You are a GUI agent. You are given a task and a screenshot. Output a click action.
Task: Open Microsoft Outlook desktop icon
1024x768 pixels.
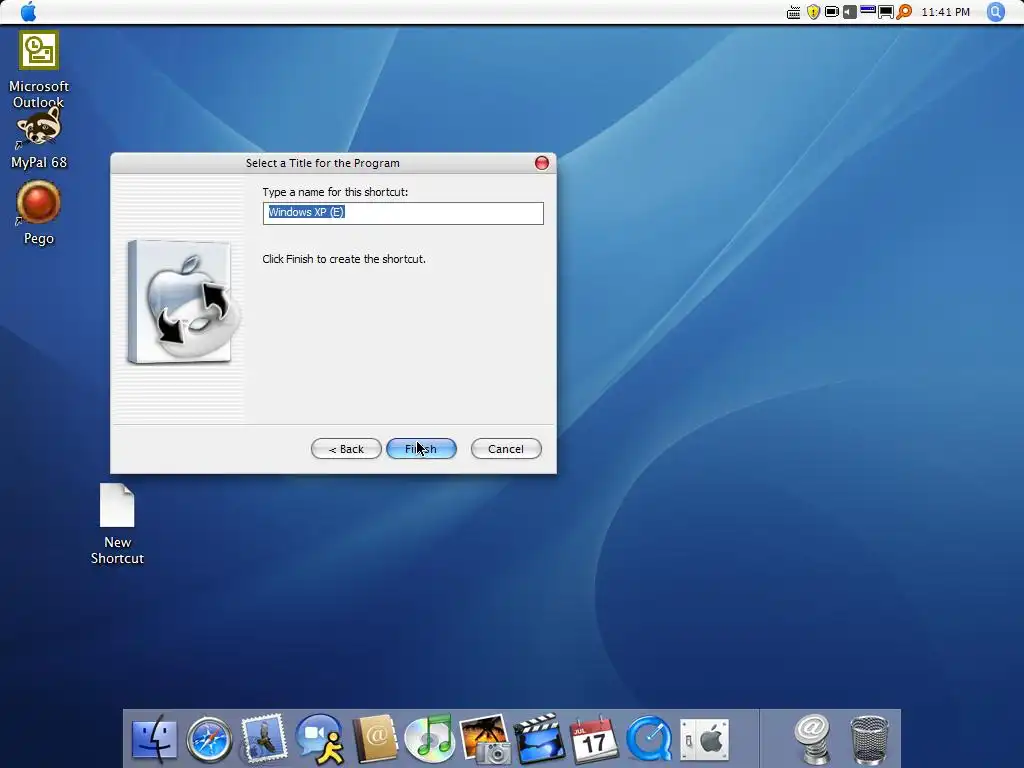39,50
